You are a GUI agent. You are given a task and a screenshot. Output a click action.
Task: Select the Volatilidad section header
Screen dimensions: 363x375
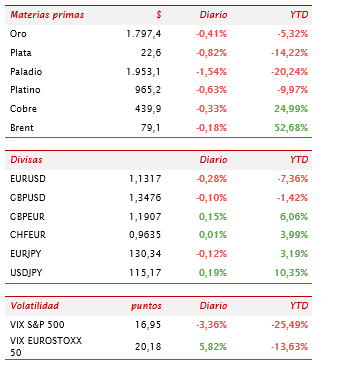click(x=35, y=306)
